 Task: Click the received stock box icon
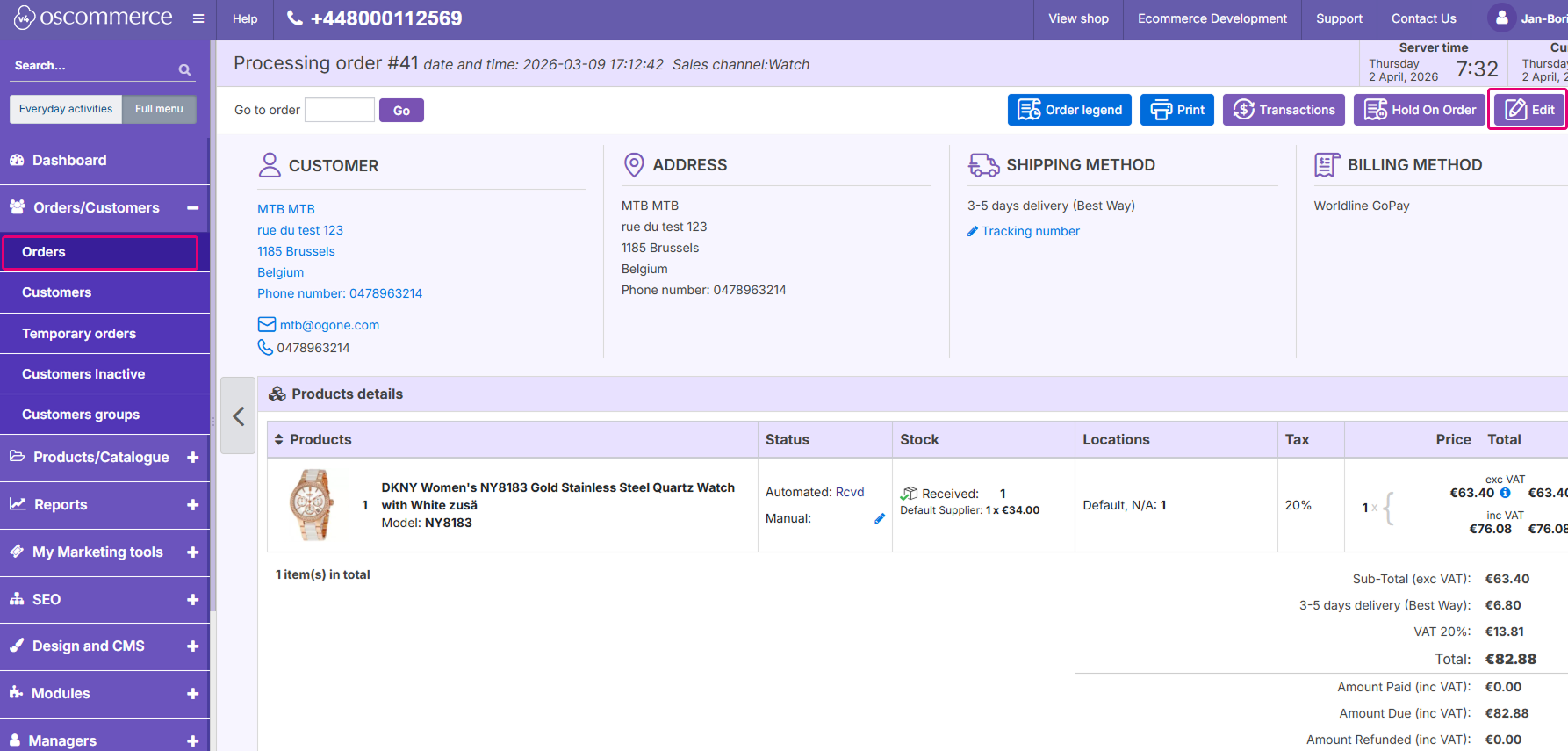(x=909, y=494)
